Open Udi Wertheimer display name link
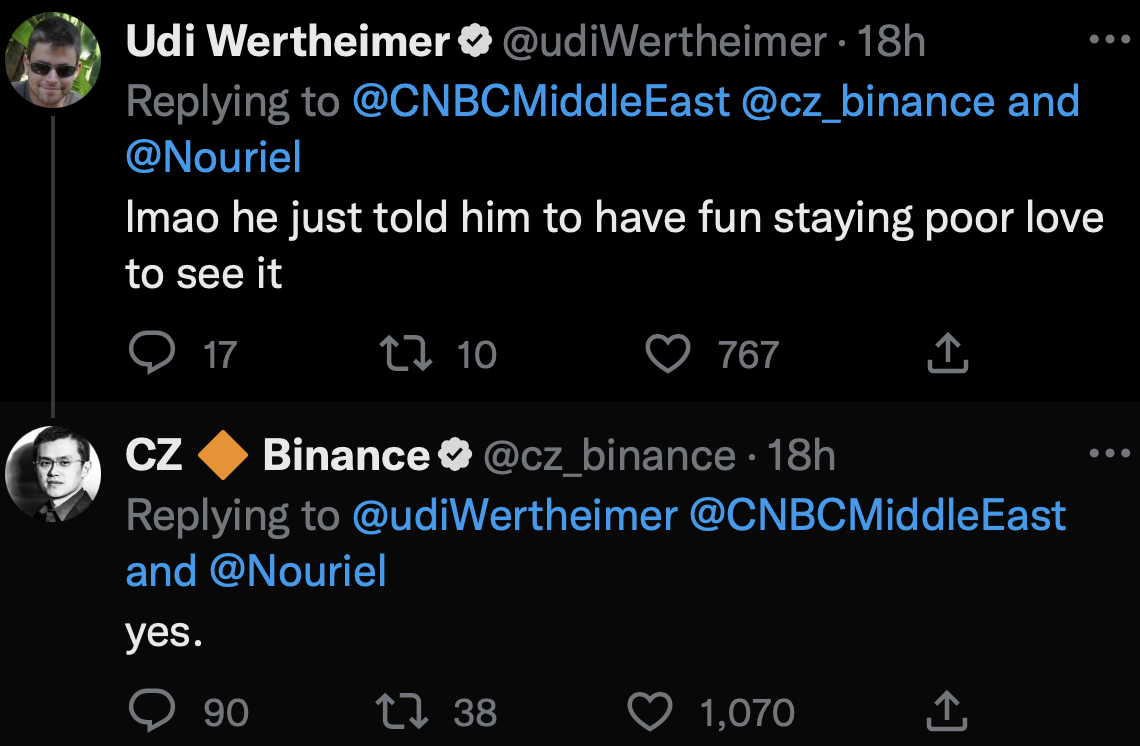 288,42
